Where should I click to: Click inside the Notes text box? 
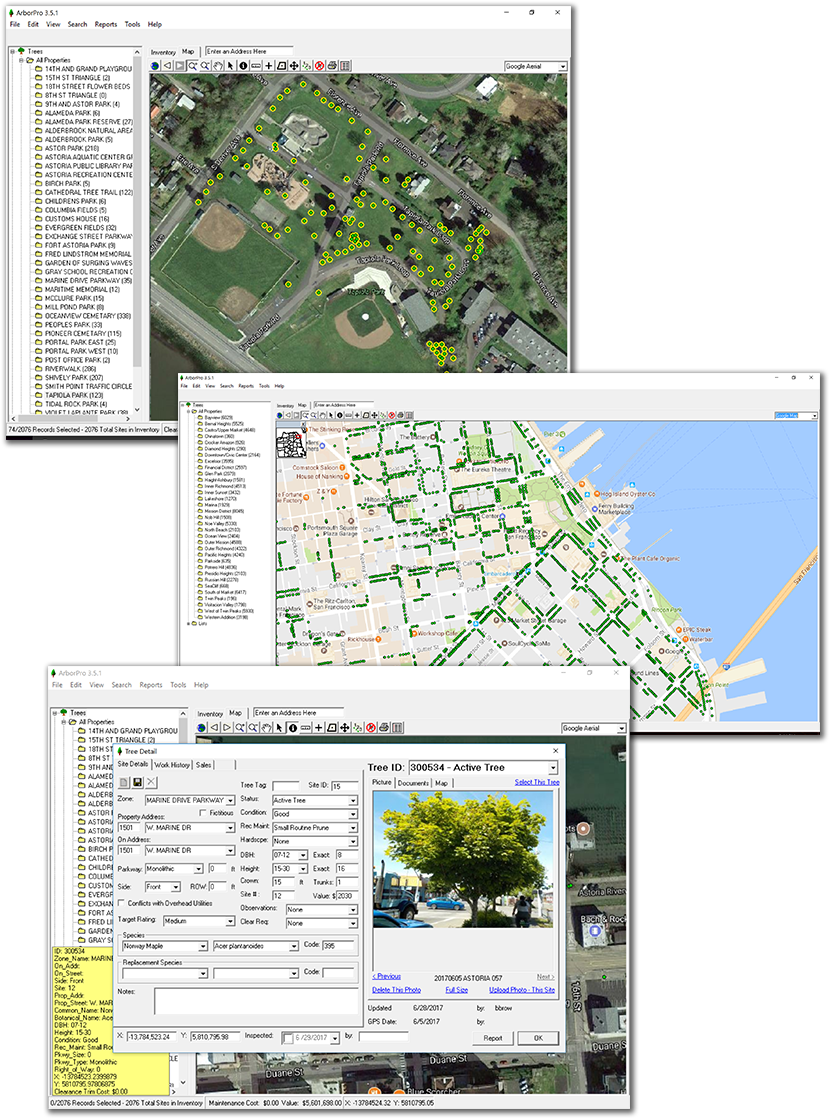256,1000
